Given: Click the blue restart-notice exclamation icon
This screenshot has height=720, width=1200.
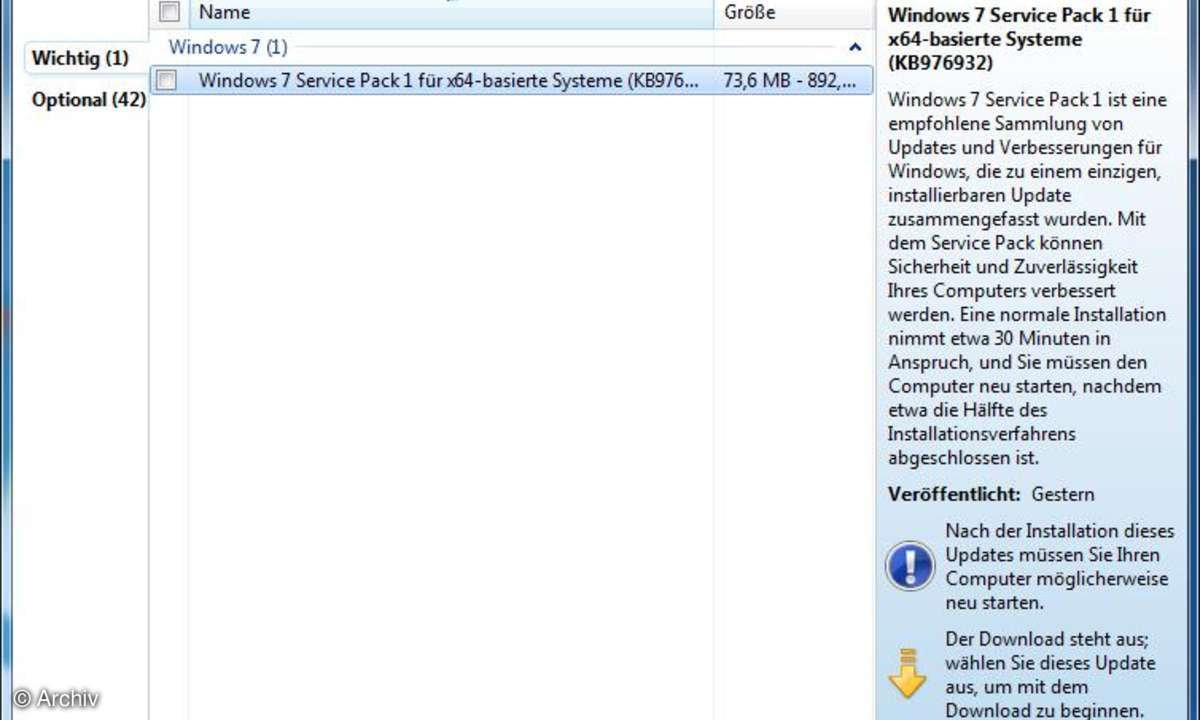Looking at the screenshot, I should click(x=910, y=567).
